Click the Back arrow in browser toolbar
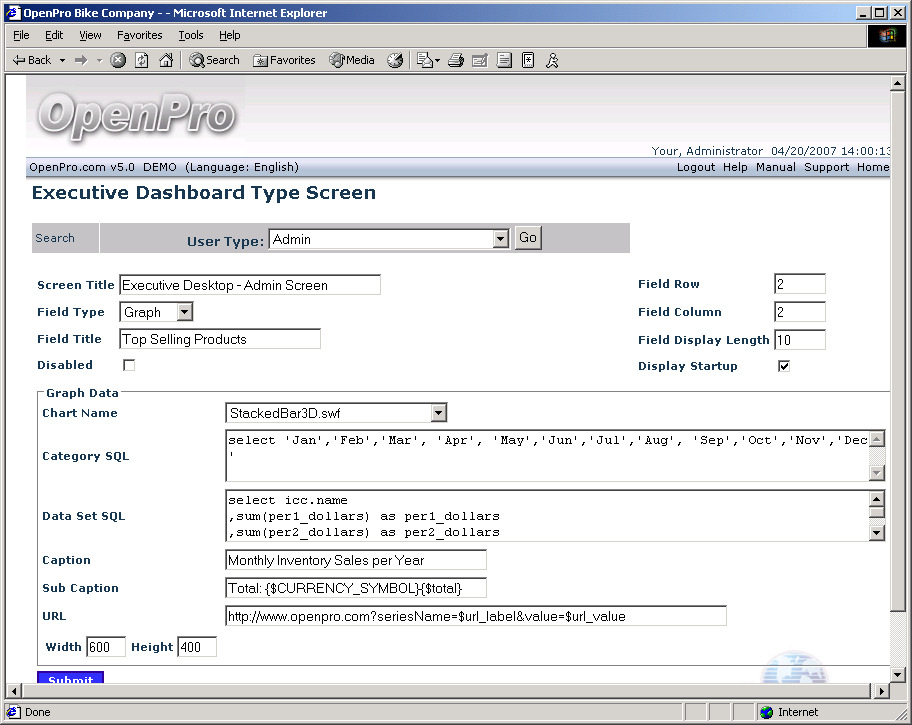Screen dimensions: 912x725 coord(30,60)
